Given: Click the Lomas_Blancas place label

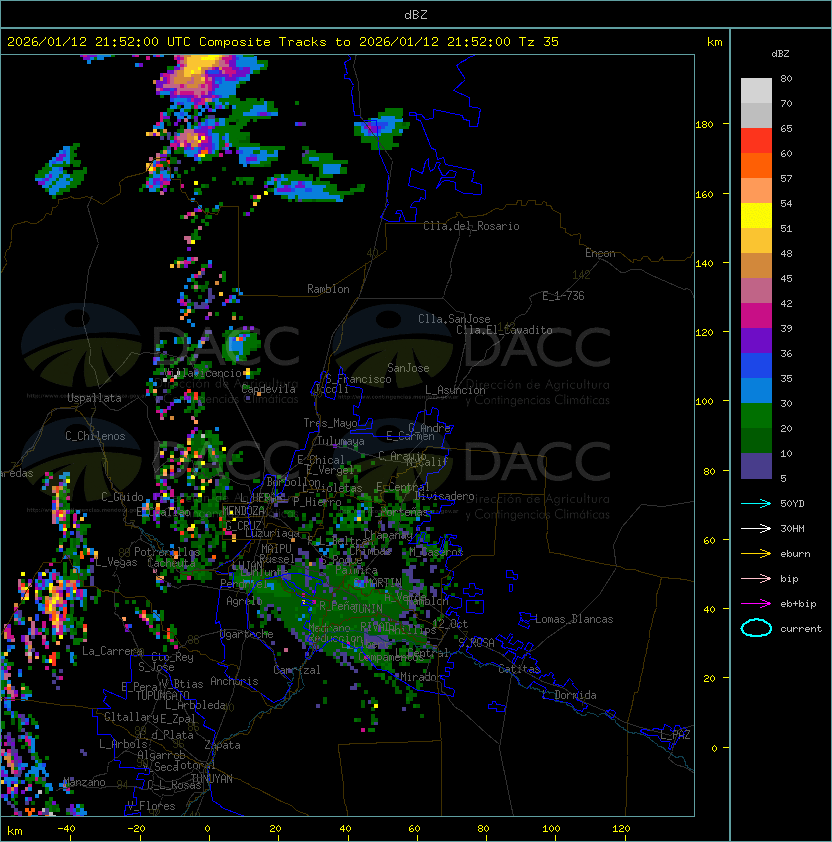Looking at the screenshot, I should [x=574, y=619].
